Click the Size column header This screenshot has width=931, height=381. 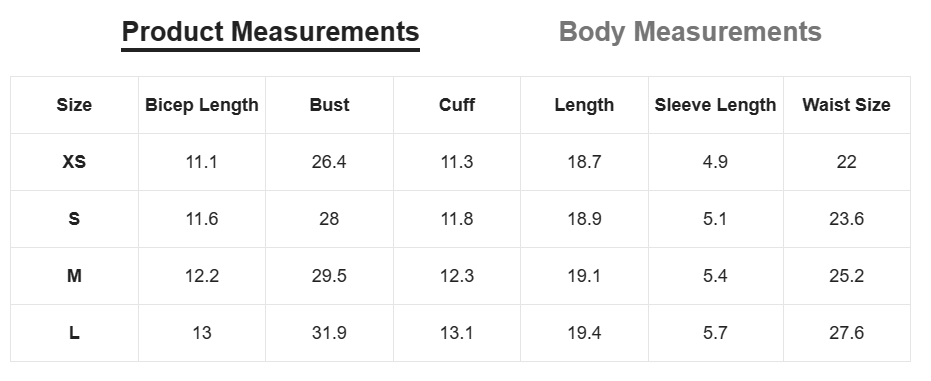click(74, 105)
